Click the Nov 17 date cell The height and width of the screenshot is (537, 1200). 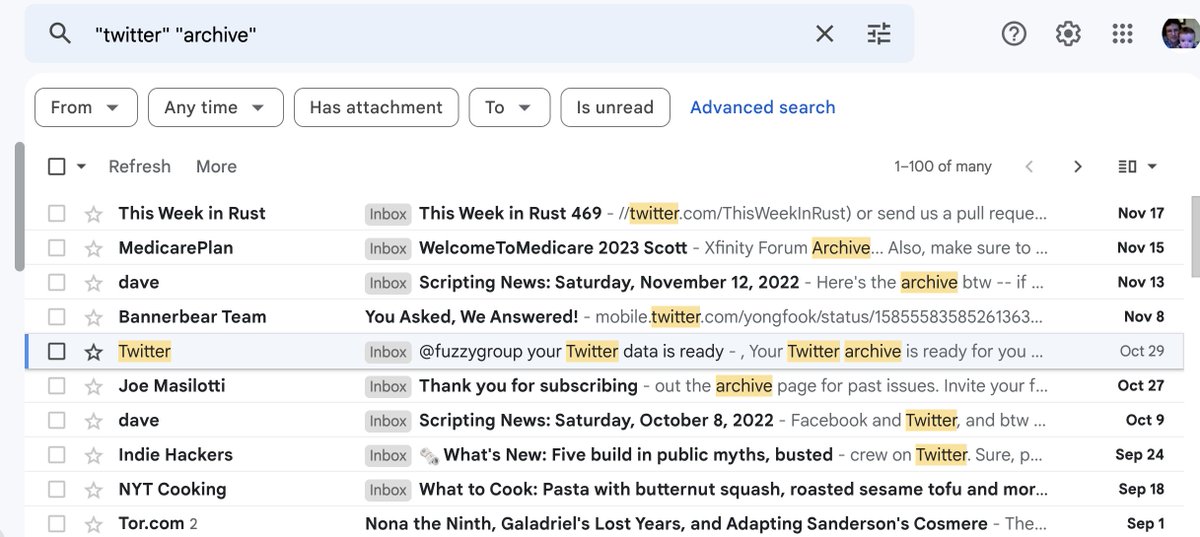[1140, 213]
